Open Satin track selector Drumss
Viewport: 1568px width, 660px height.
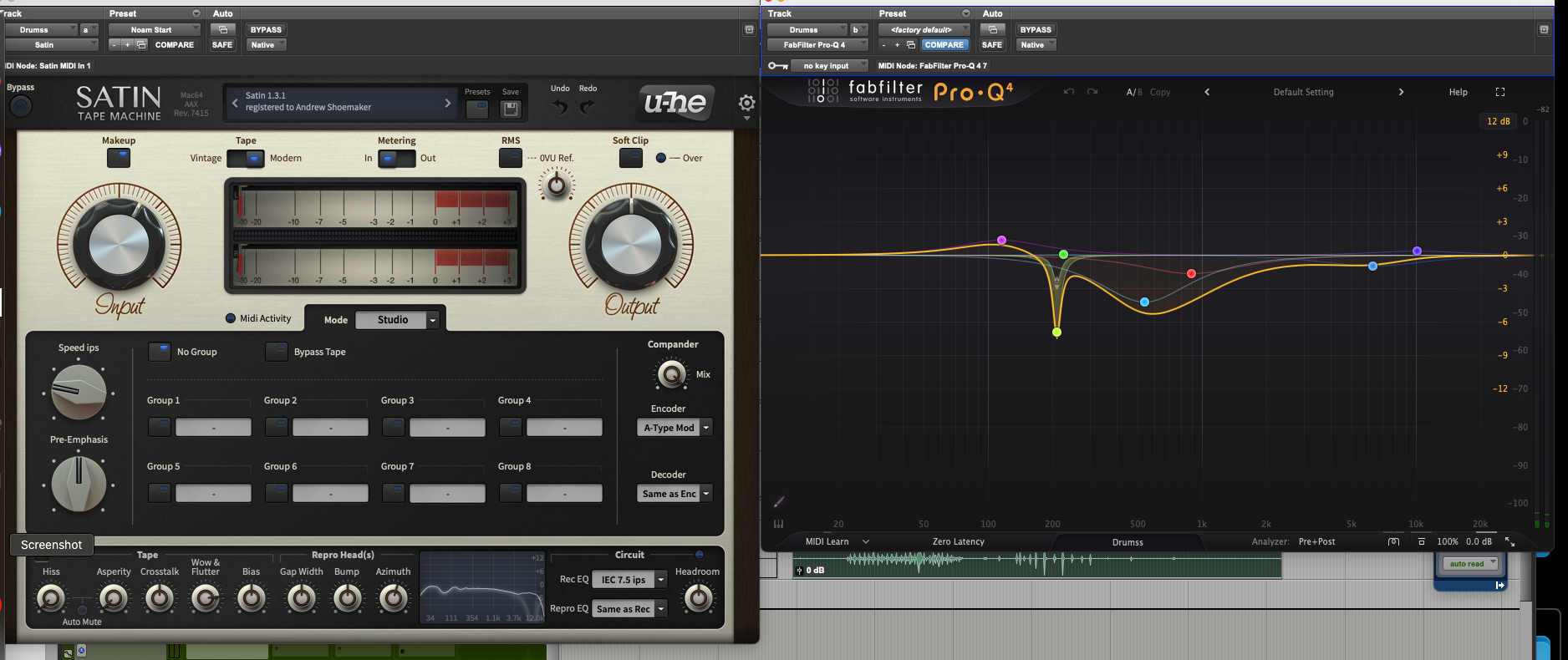[x=41, y=29]
